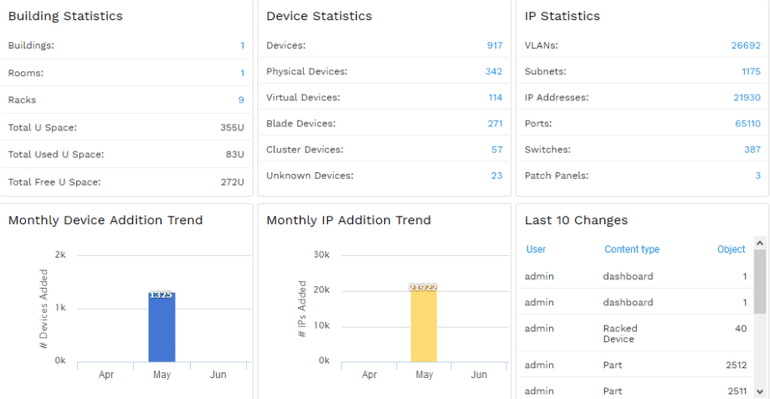Open the Buildings count link
The image size is (770, 399).
[x=242, y=46]
